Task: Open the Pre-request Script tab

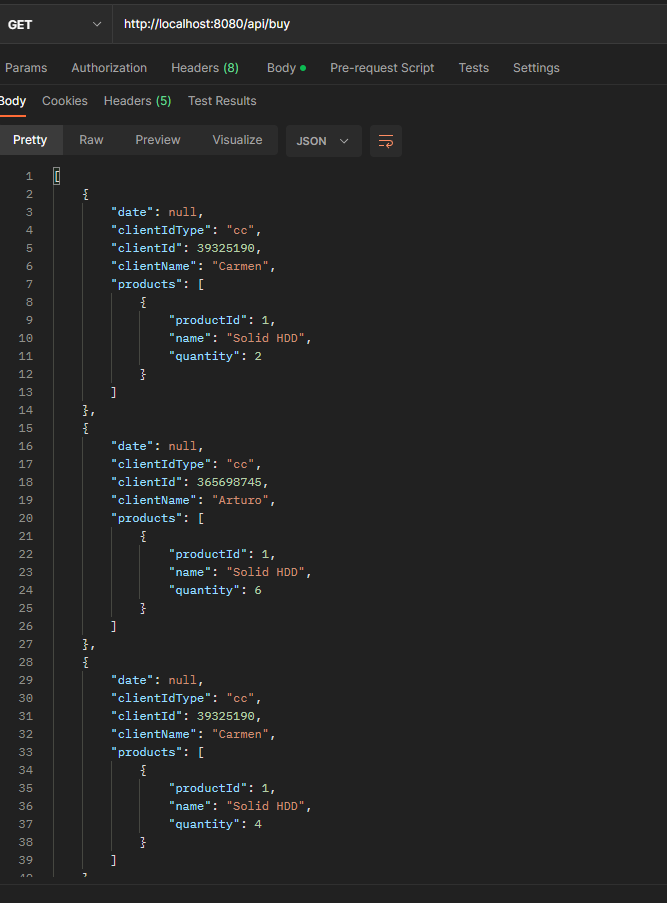Action: 382,68
